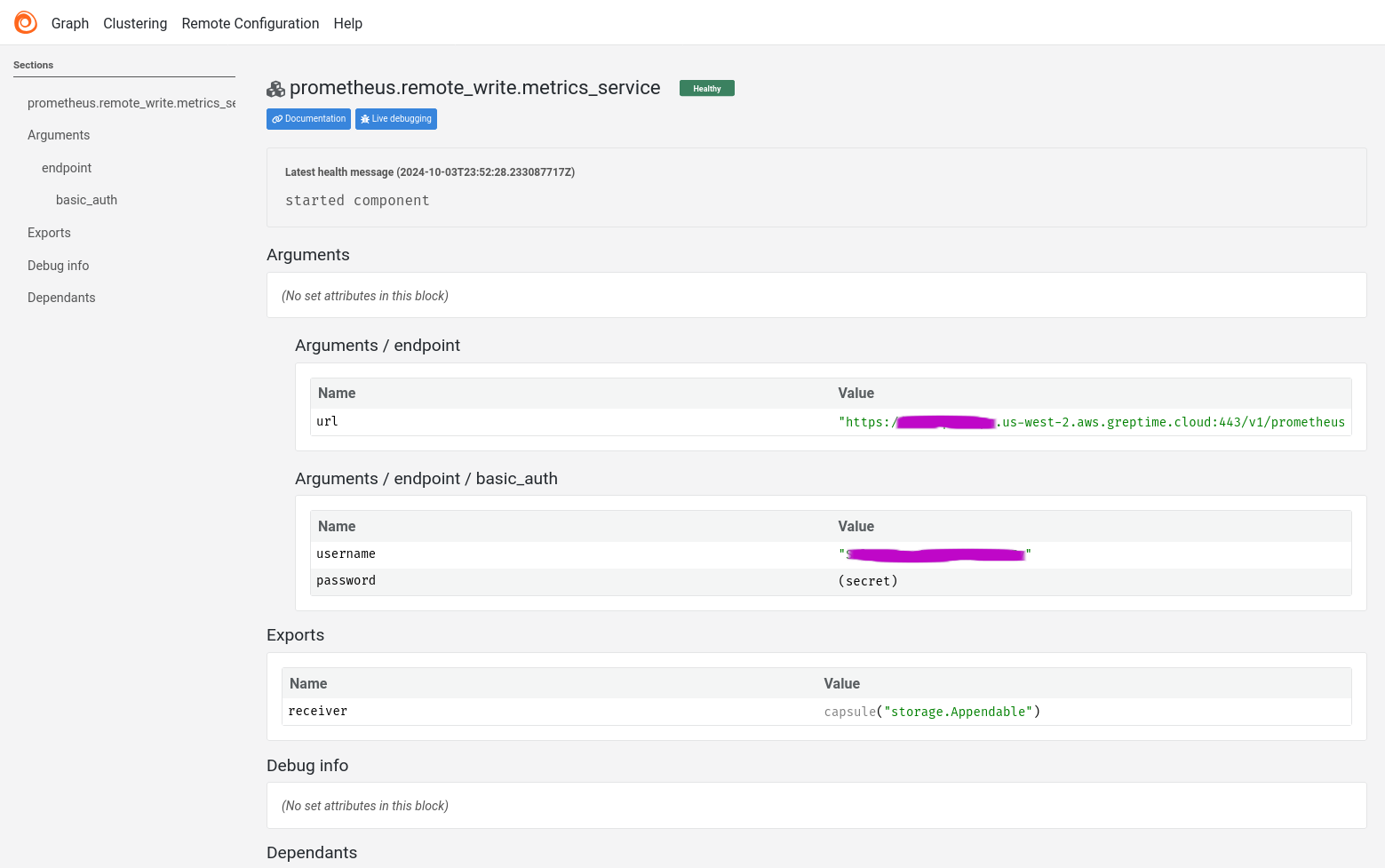Click the Debug info section heading
The height and width of the screenshot is (868, 1385).
point(307,766)
